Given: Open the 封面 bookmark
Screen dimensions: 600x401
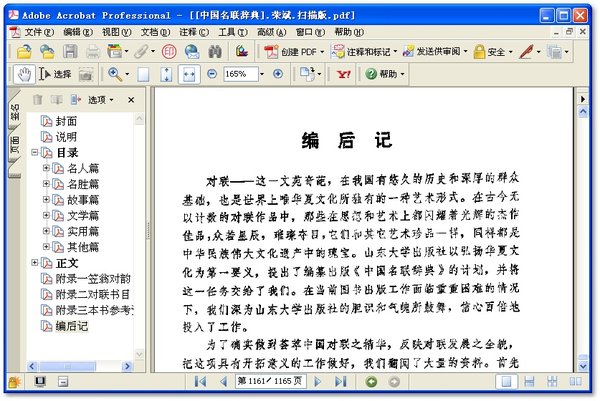Looking at the screenshot, I should pyautogui.click(x=66, y=121).
